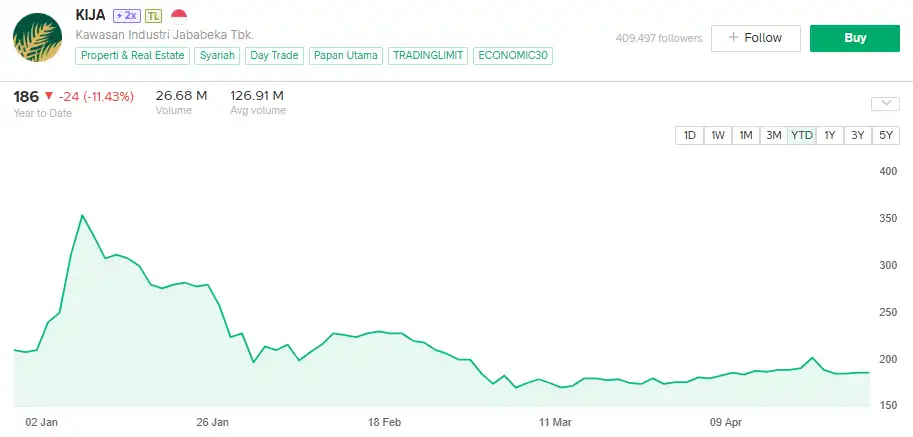Image resolution: width=913 pixels, height=437 pixels.
Task: Click the Indonesia flag icon
Action: point(179,16)
